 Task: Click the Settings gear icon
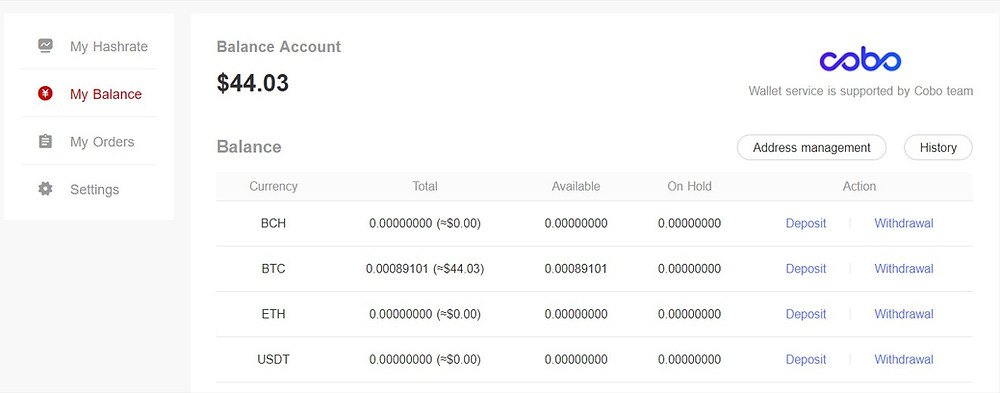click(45, 189)
